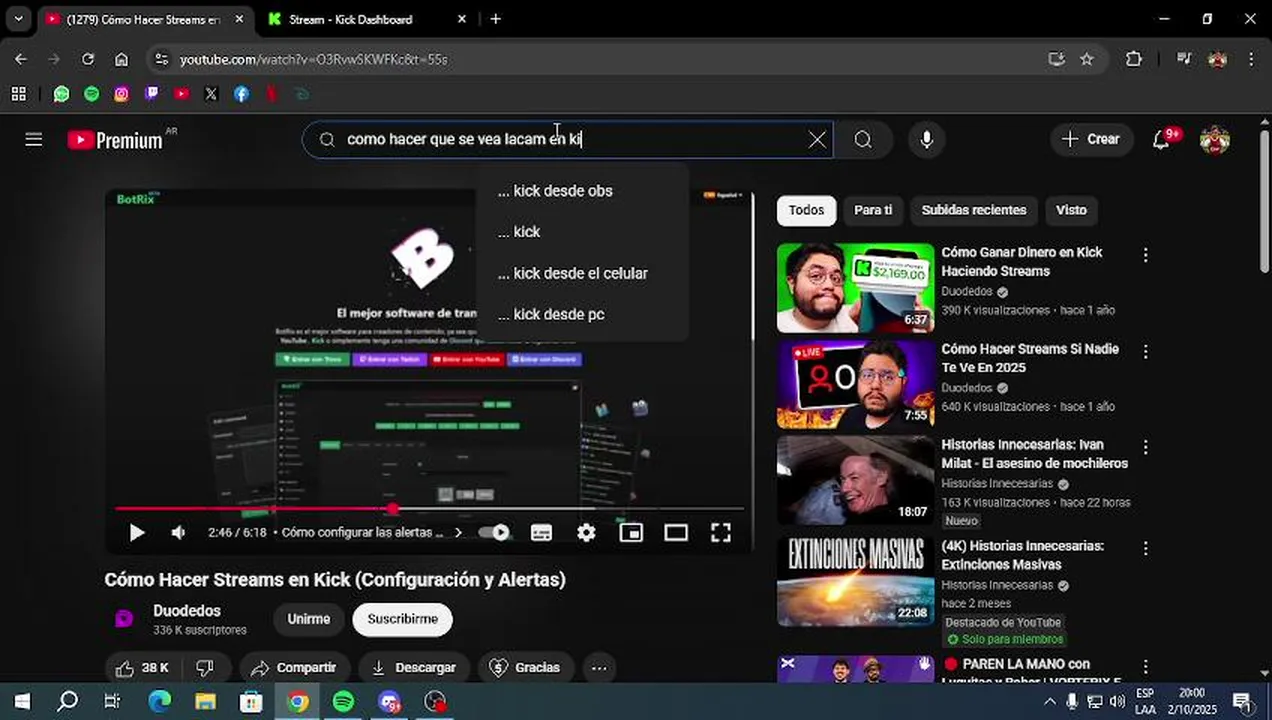Click the Descargar button
The height and width of the screenshot is (720, 1272).
[414, 668]
